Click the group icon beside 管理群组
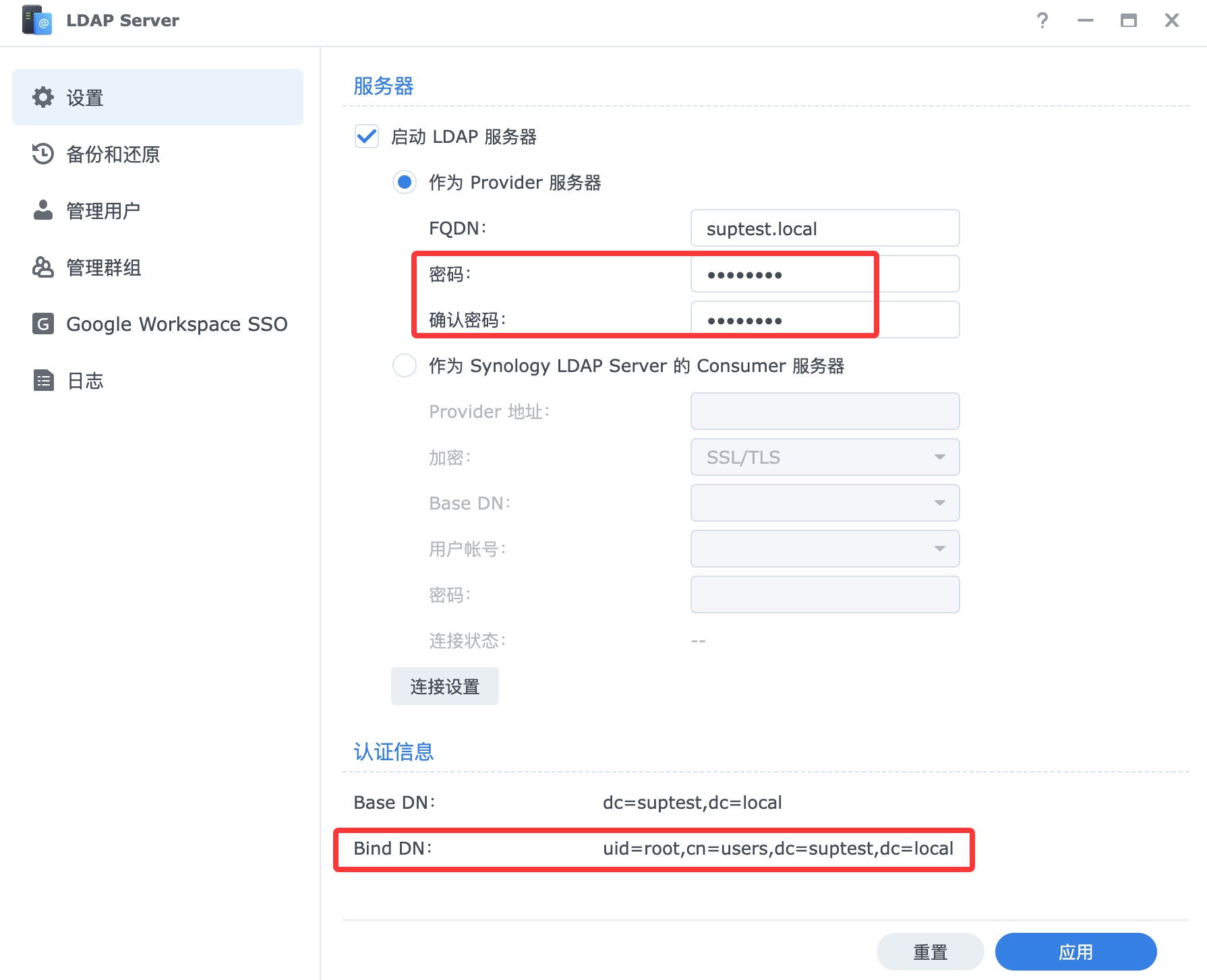Image resolution: width=1207 pixels, height=980 pixels. click(x=43, y=267)
